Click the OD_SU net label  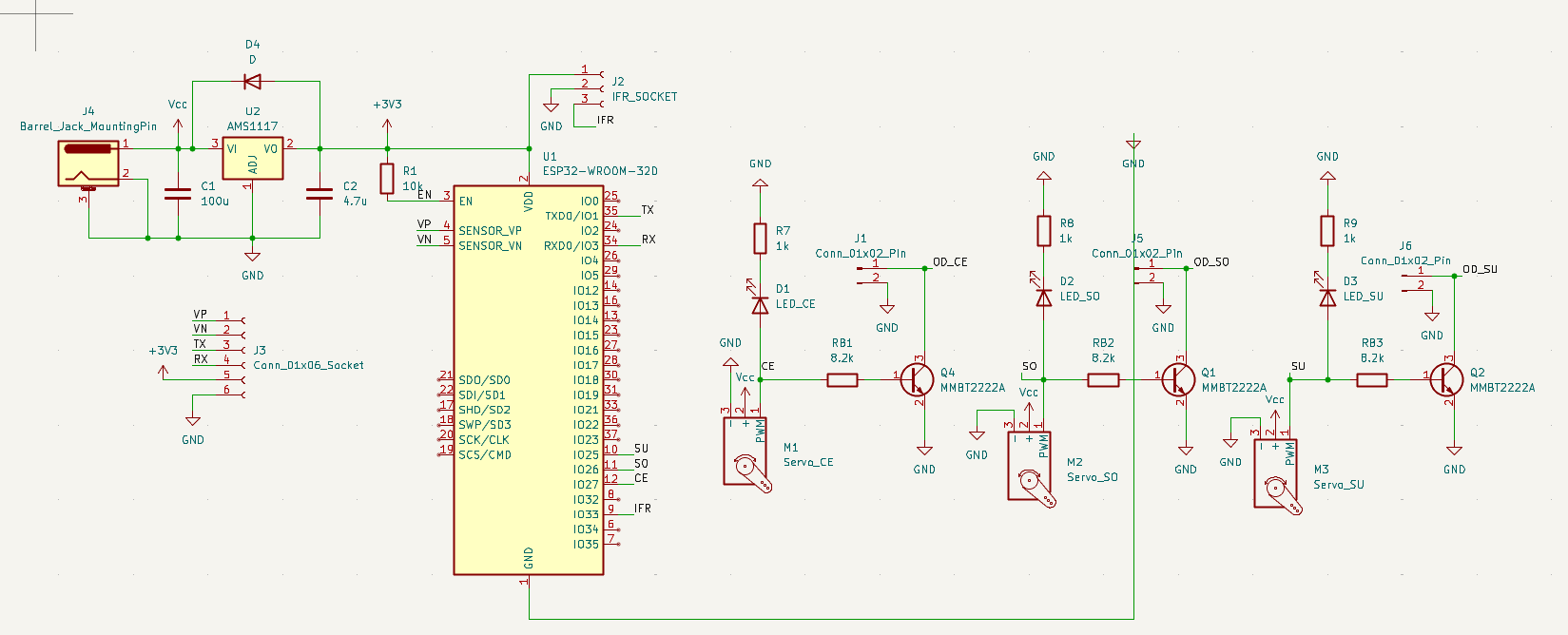click(1480, 269)
